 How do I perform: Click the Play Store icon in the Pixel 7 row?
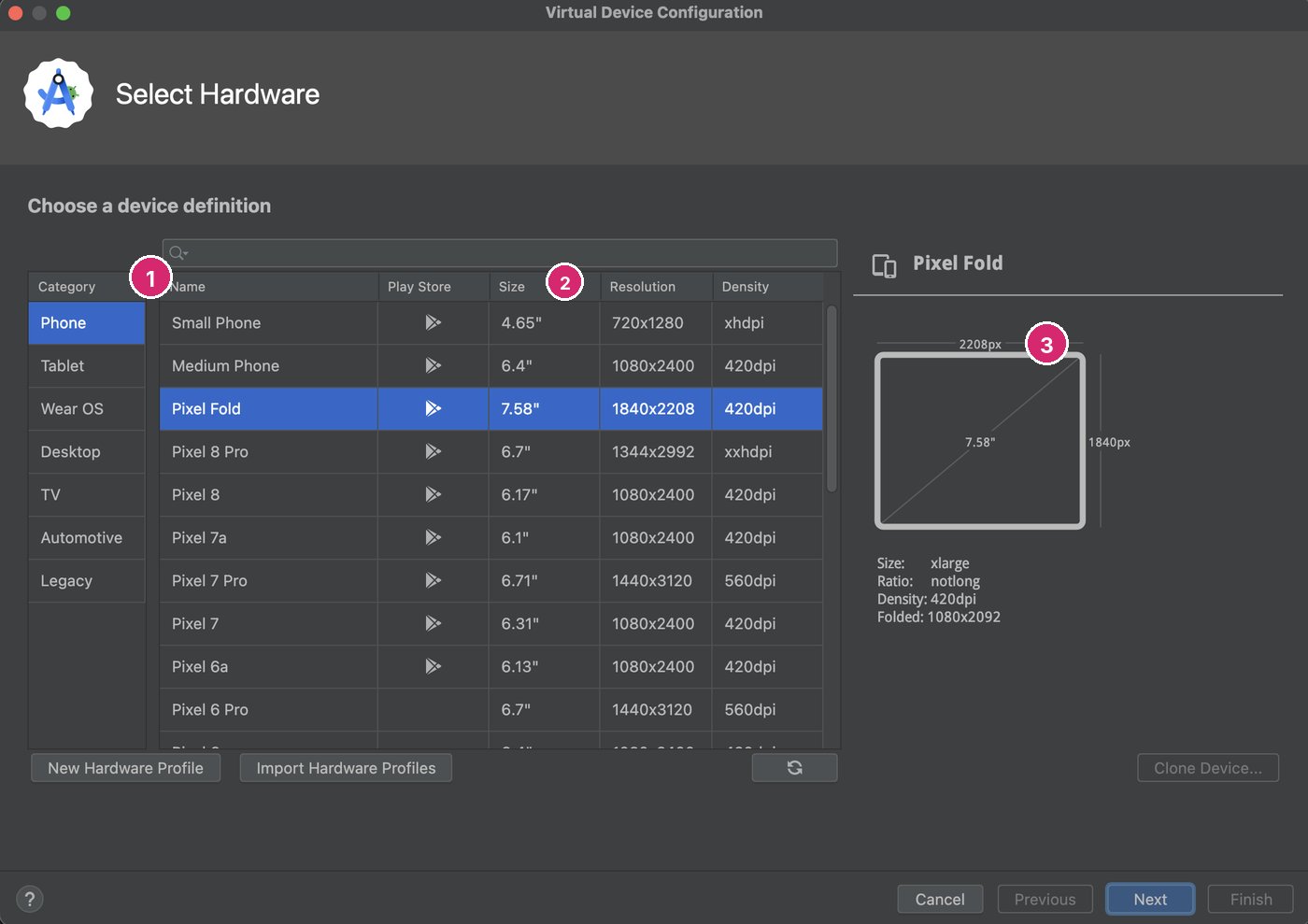click(433, 623)
